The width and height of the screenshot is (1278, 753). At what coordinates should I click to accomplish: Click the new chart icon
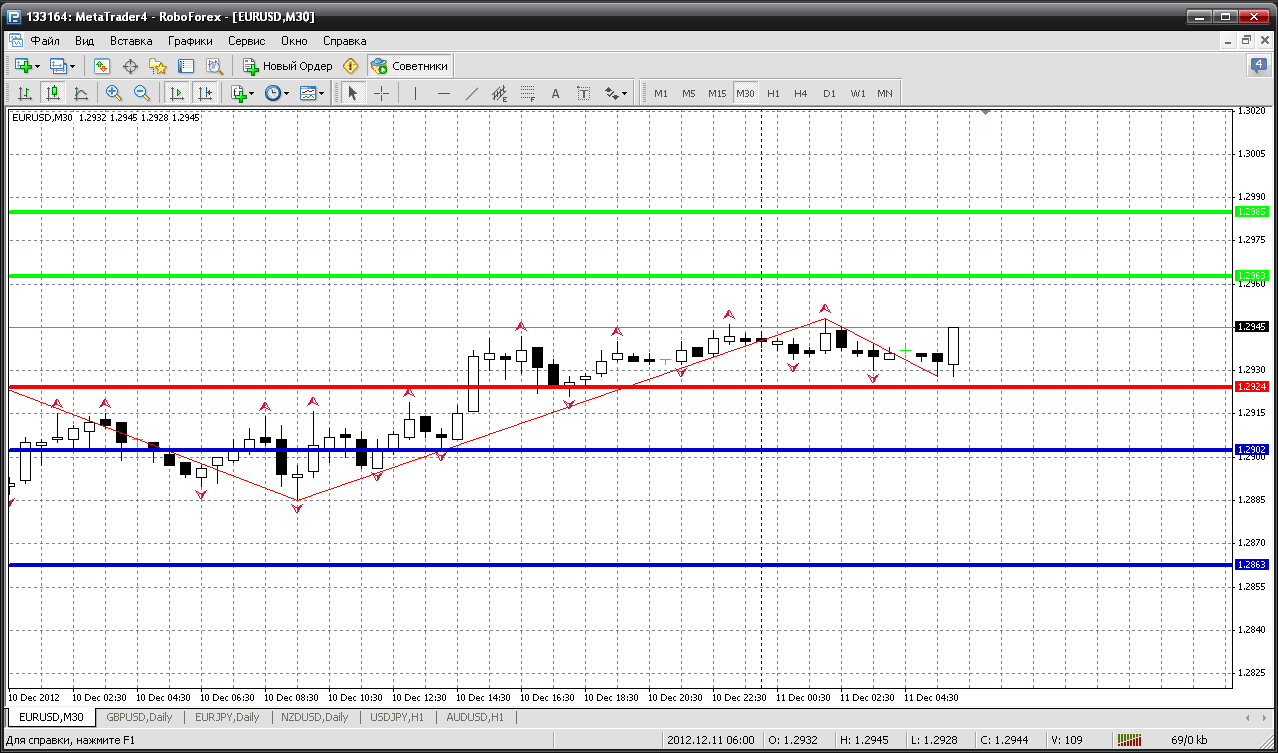tap(23, 66)
